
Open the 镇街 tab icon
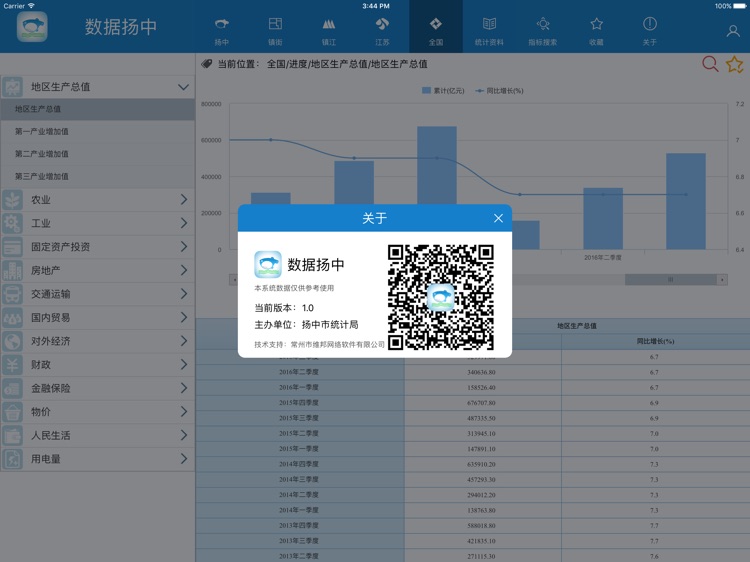[275, 24]
